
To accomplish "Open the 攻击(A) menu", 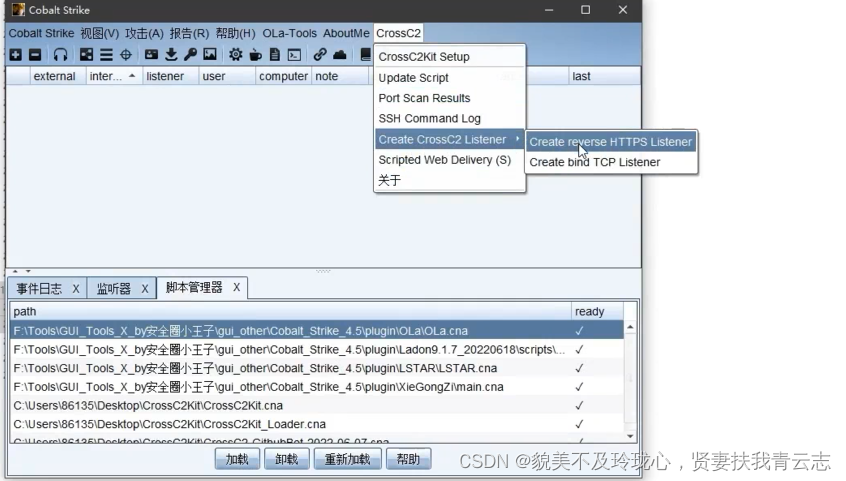I will pyautogui.click(x=144, y=33).
